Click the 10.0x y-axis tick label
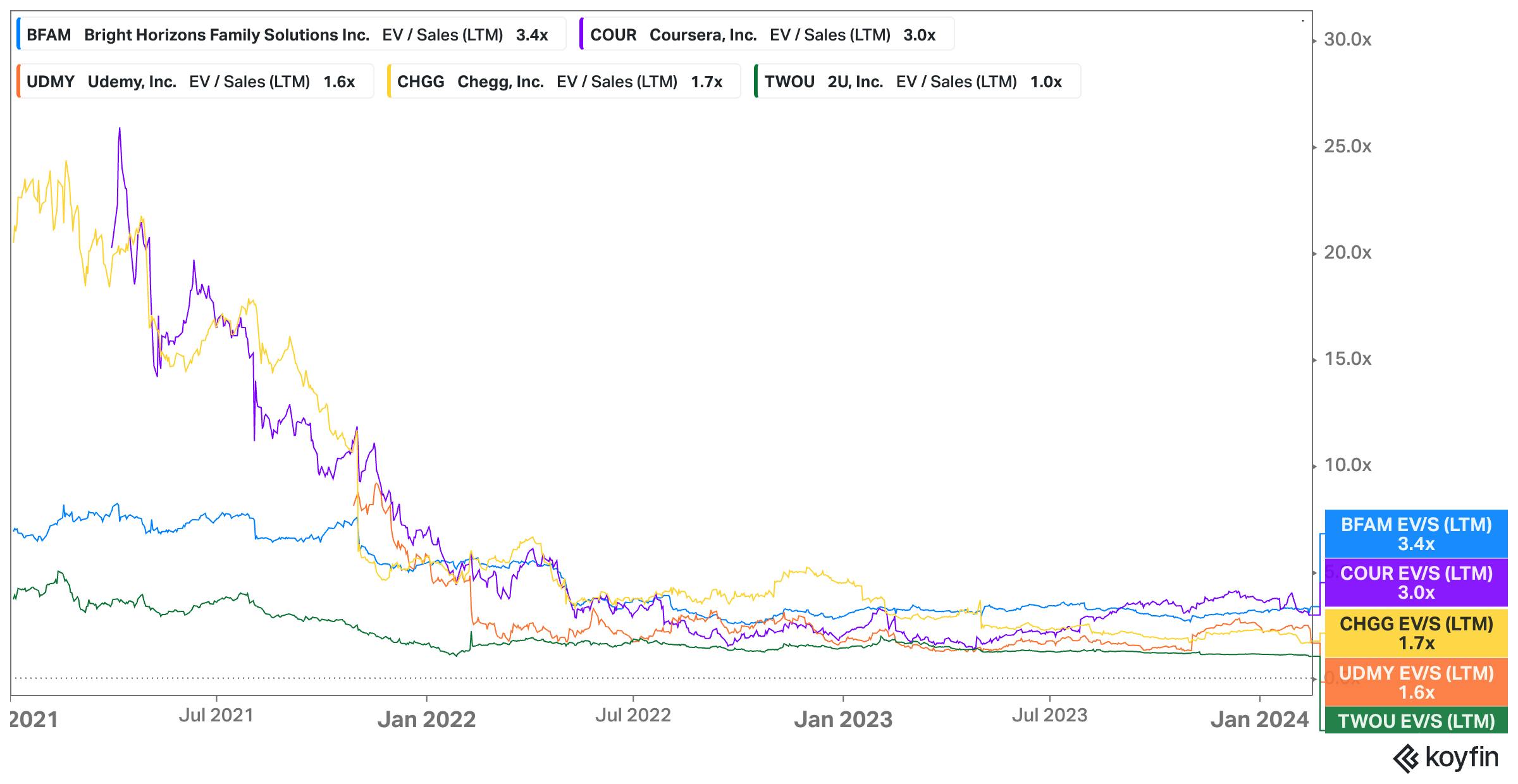1518x784 pixels. pos(1347,465)
